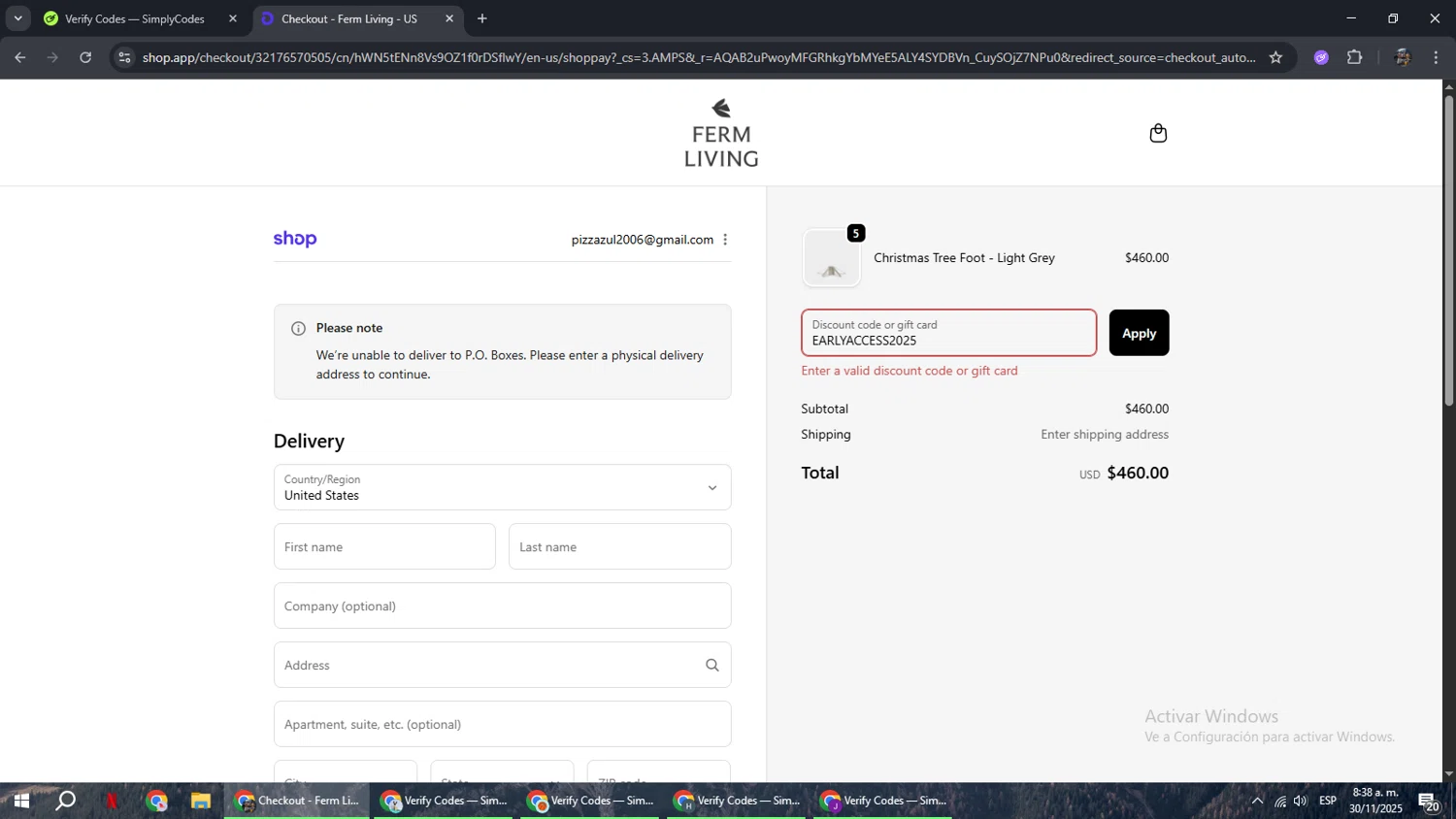Close the Checkout Ferm Living tab
Viewport: 1456px width, 819px height.
coord(449,18)
